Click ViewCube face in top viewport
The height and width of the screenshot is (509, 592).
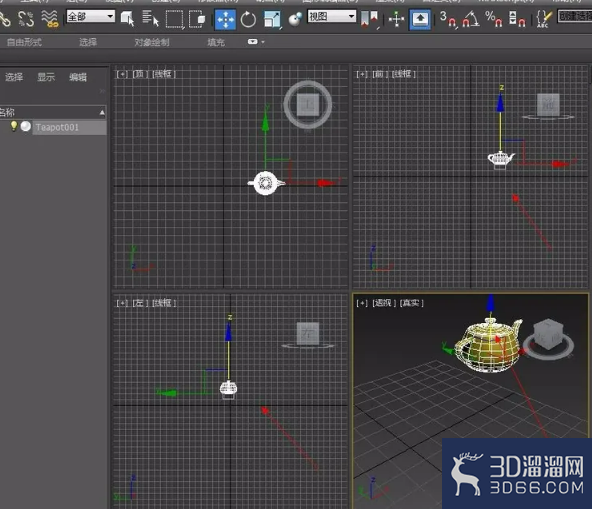pos(308,105)
